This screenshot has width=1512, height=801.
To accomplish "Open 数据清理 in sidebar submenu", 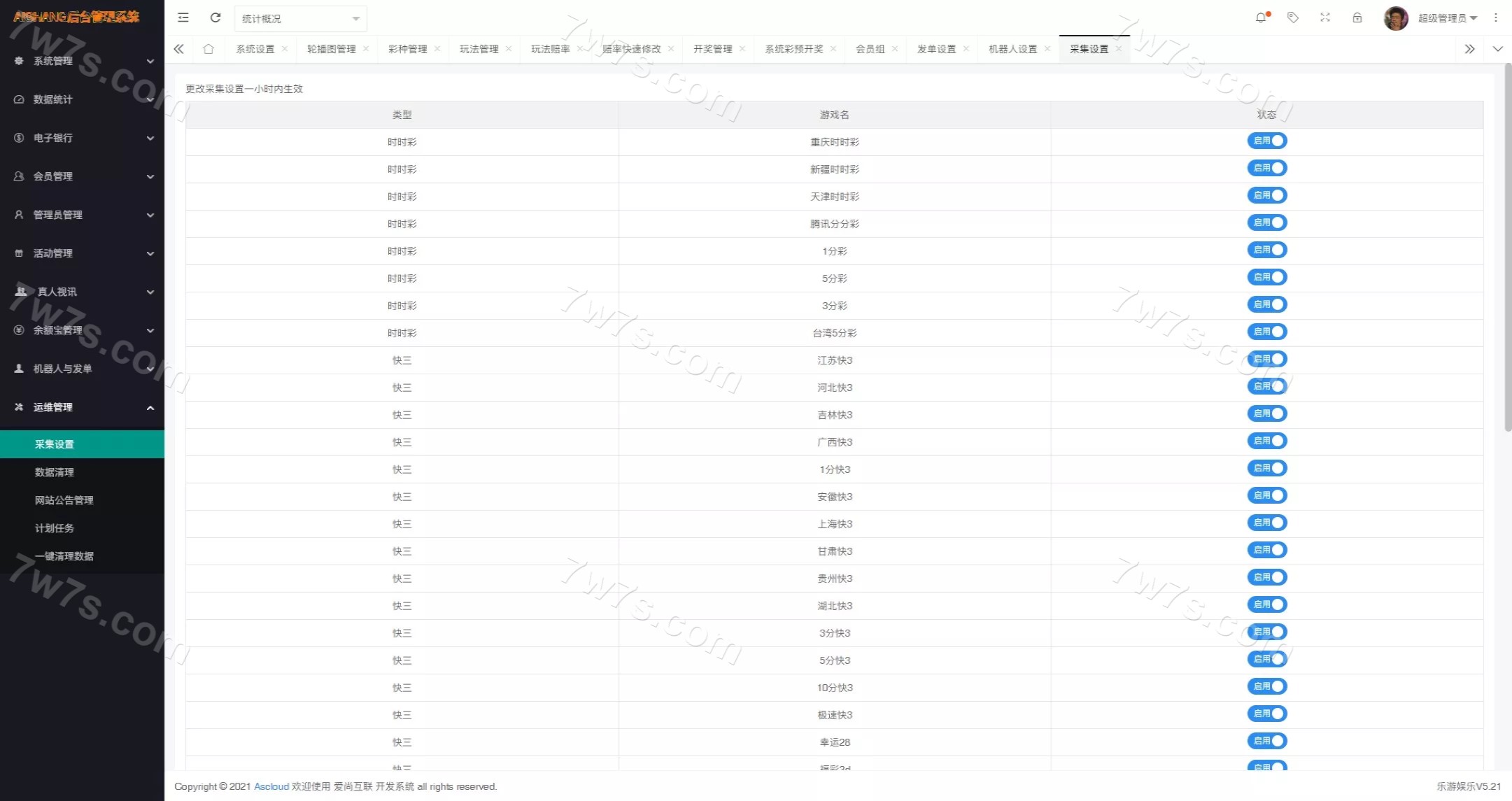I will [55, 472].
